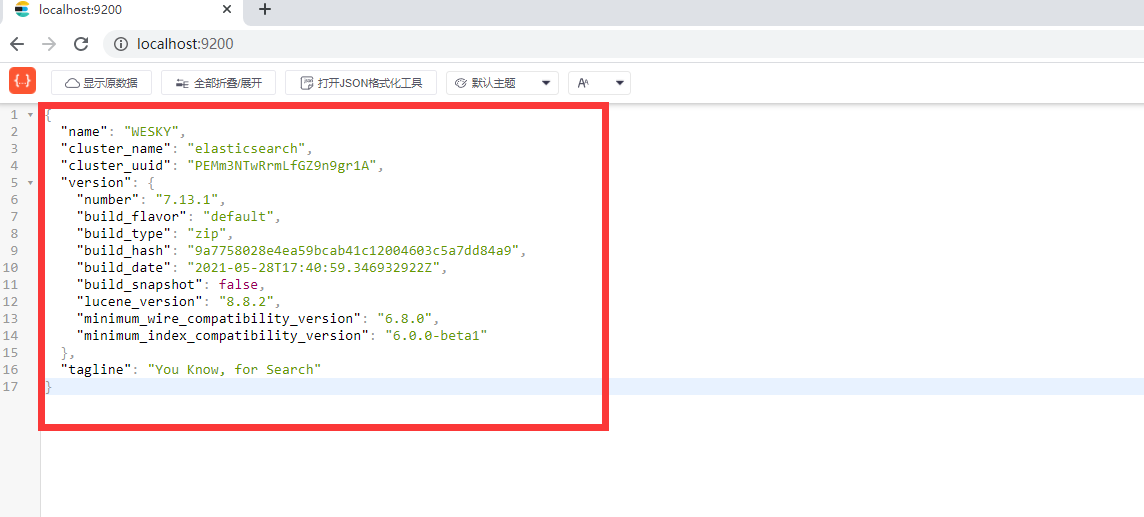Click the "build_snapshot" key

[139, 284]
